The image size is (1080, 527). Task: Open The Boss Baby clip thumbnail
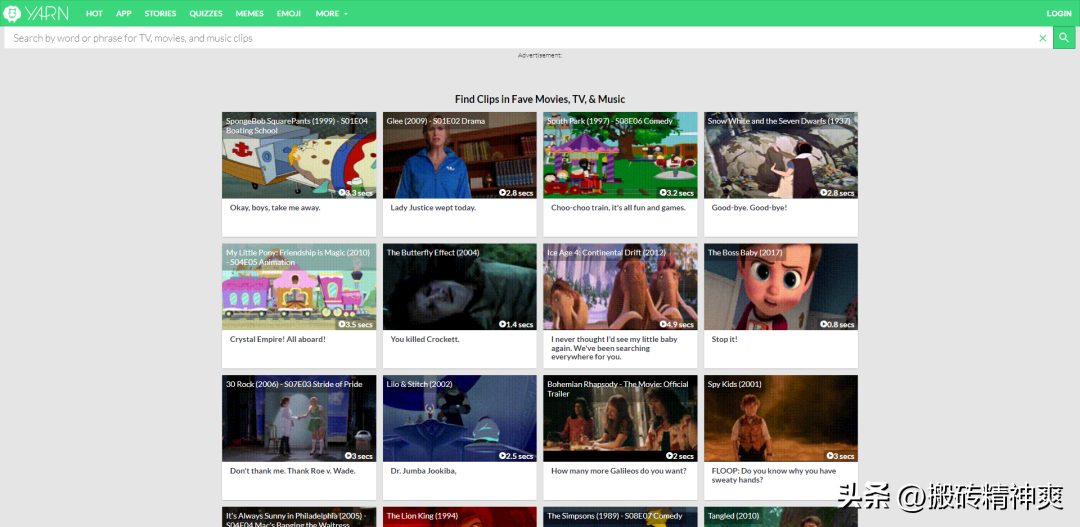tap(780, 287)
